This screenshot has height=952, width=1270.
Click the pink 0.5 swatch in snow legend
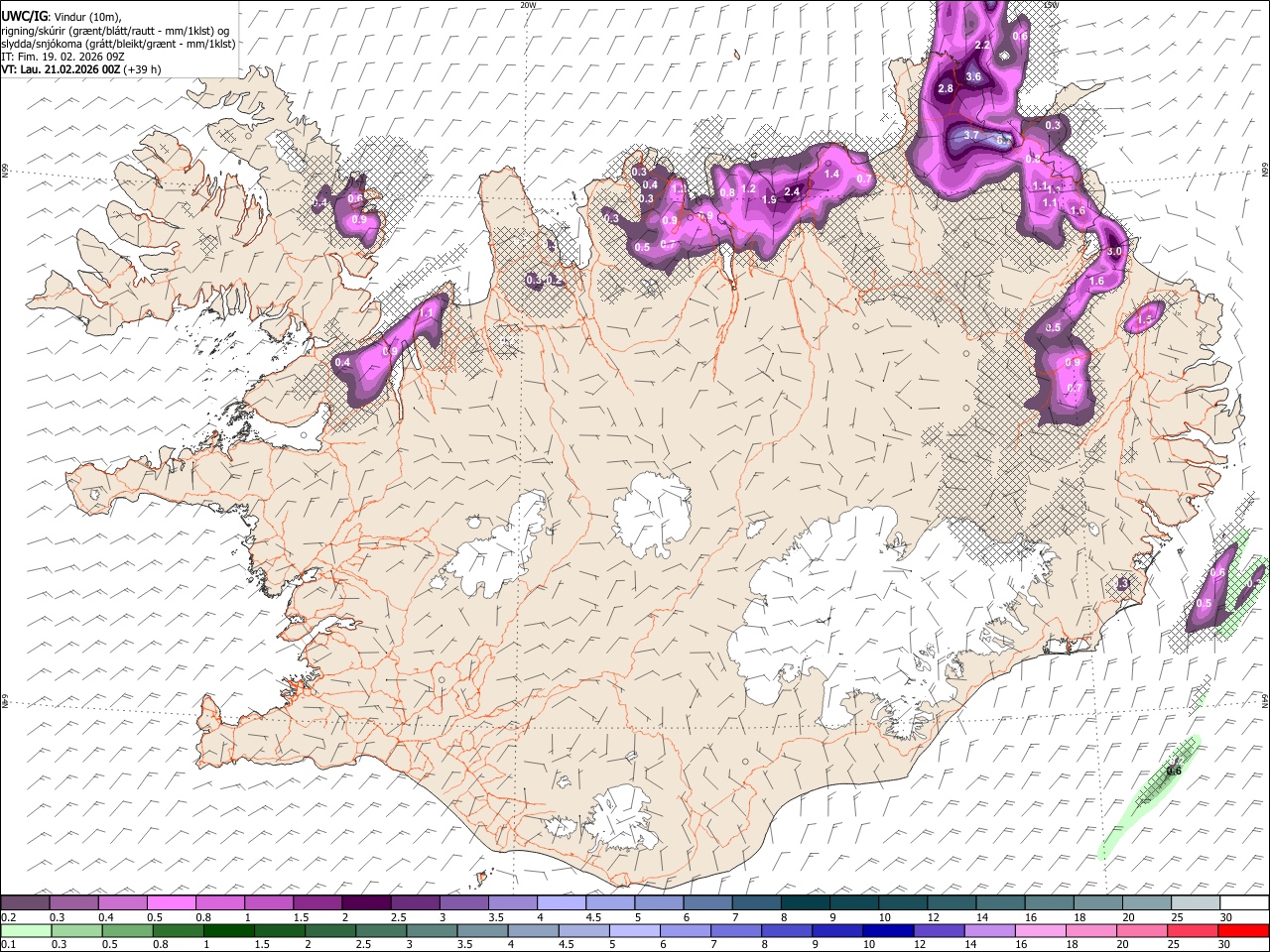tap(171, 903)
